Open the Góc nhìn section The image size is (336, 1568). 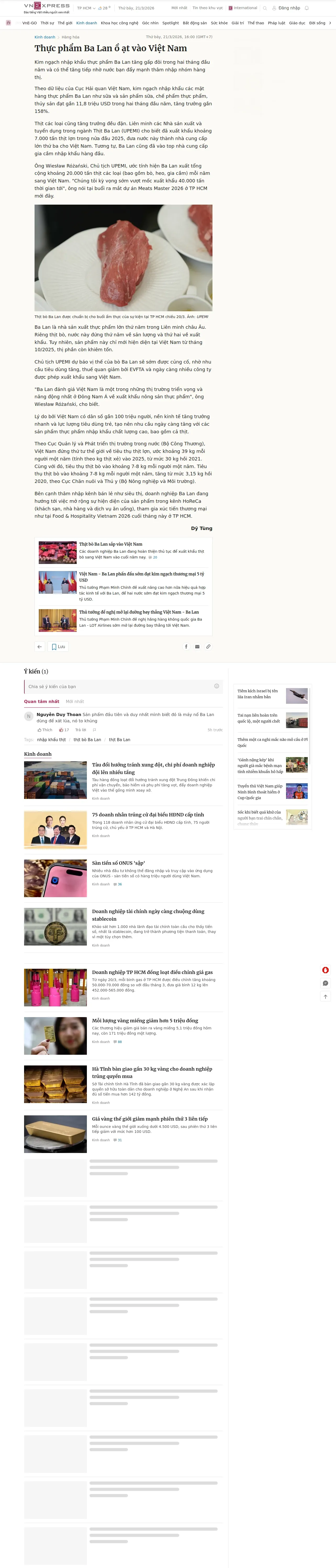tap(150, 23)
